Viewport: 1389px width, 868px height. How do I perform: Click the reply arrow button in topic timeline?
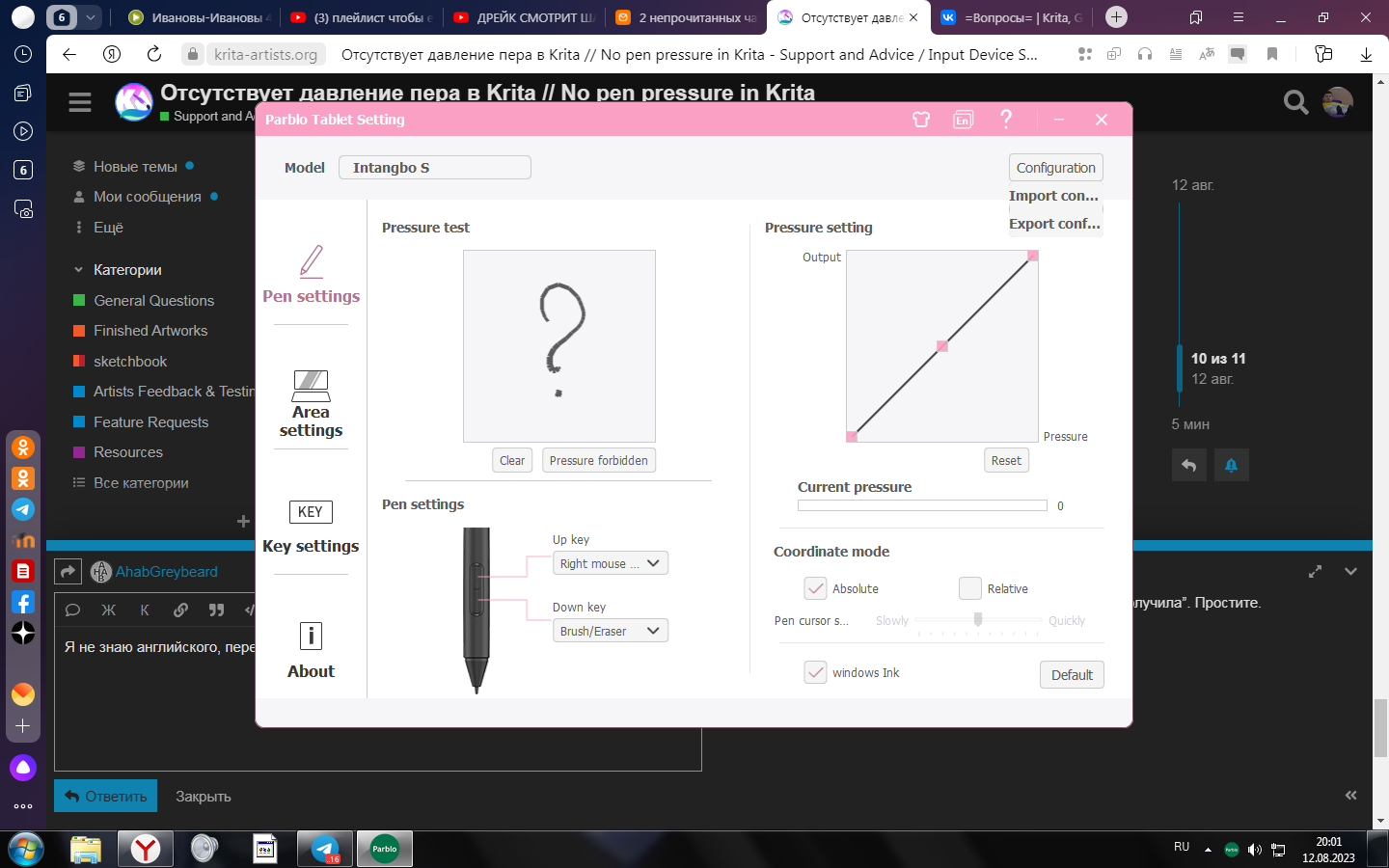pos(1189,465)
